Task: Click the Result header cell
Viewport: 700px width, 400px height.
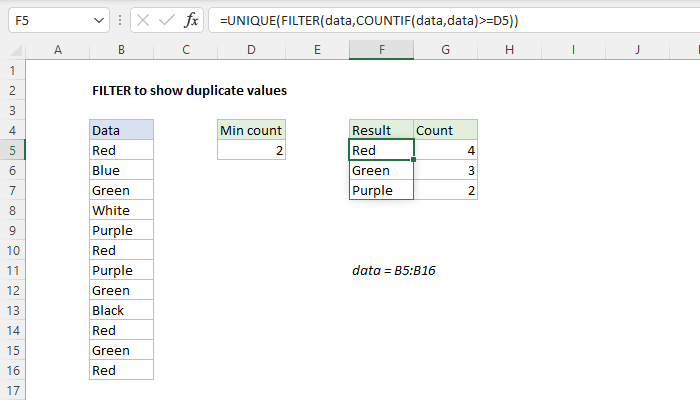Action: (381, 130)
